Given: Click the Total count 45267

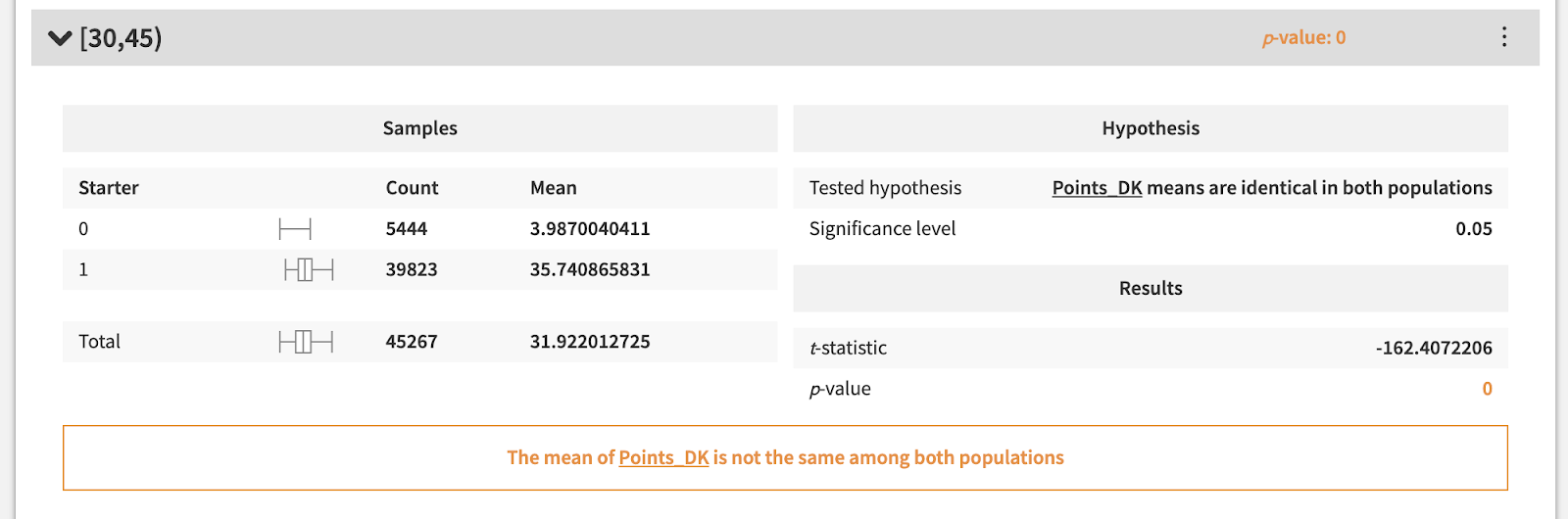Looking at the screenshot, I should (412, 342).
